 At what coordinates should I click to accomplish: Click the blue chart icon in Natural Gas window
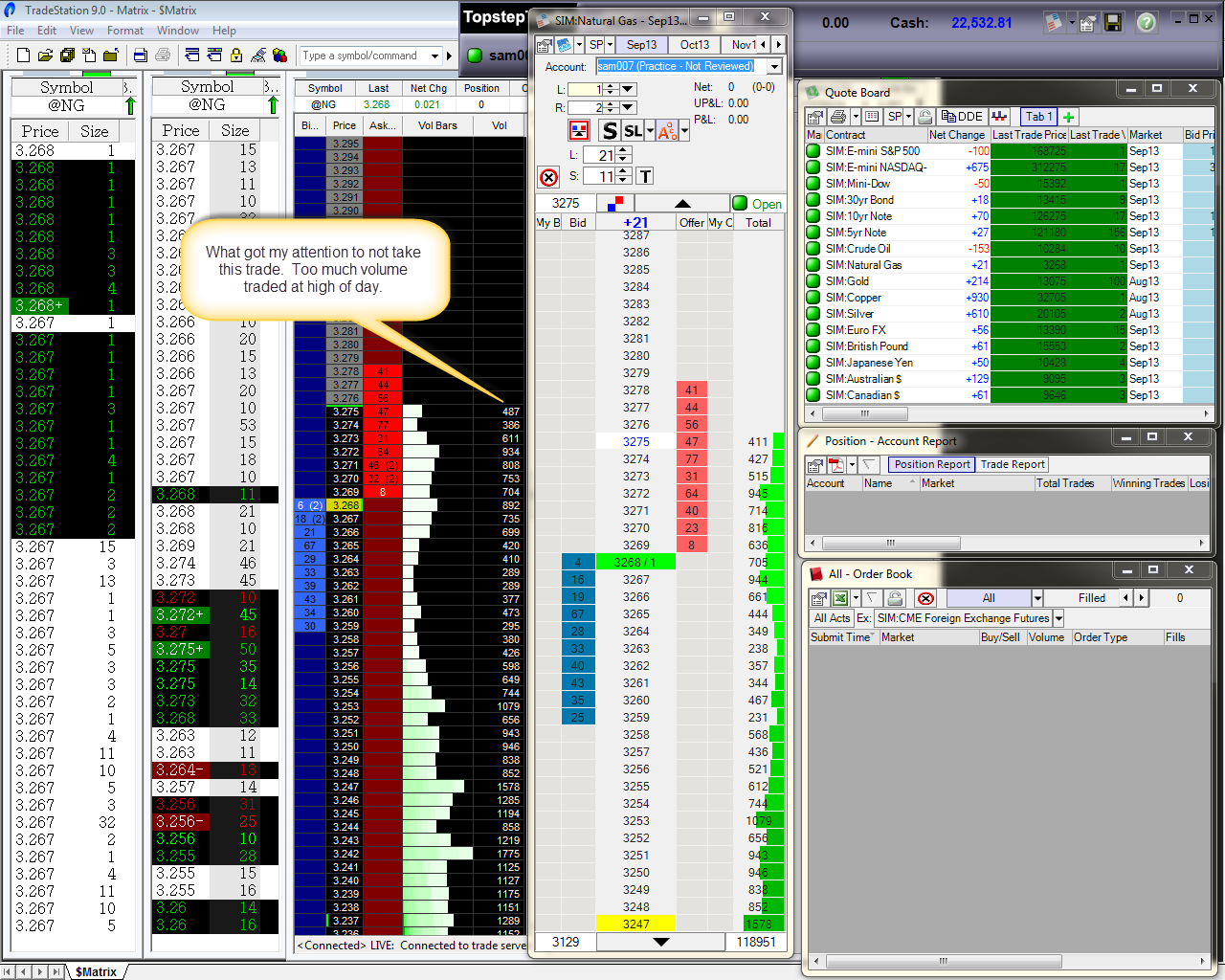564,45
